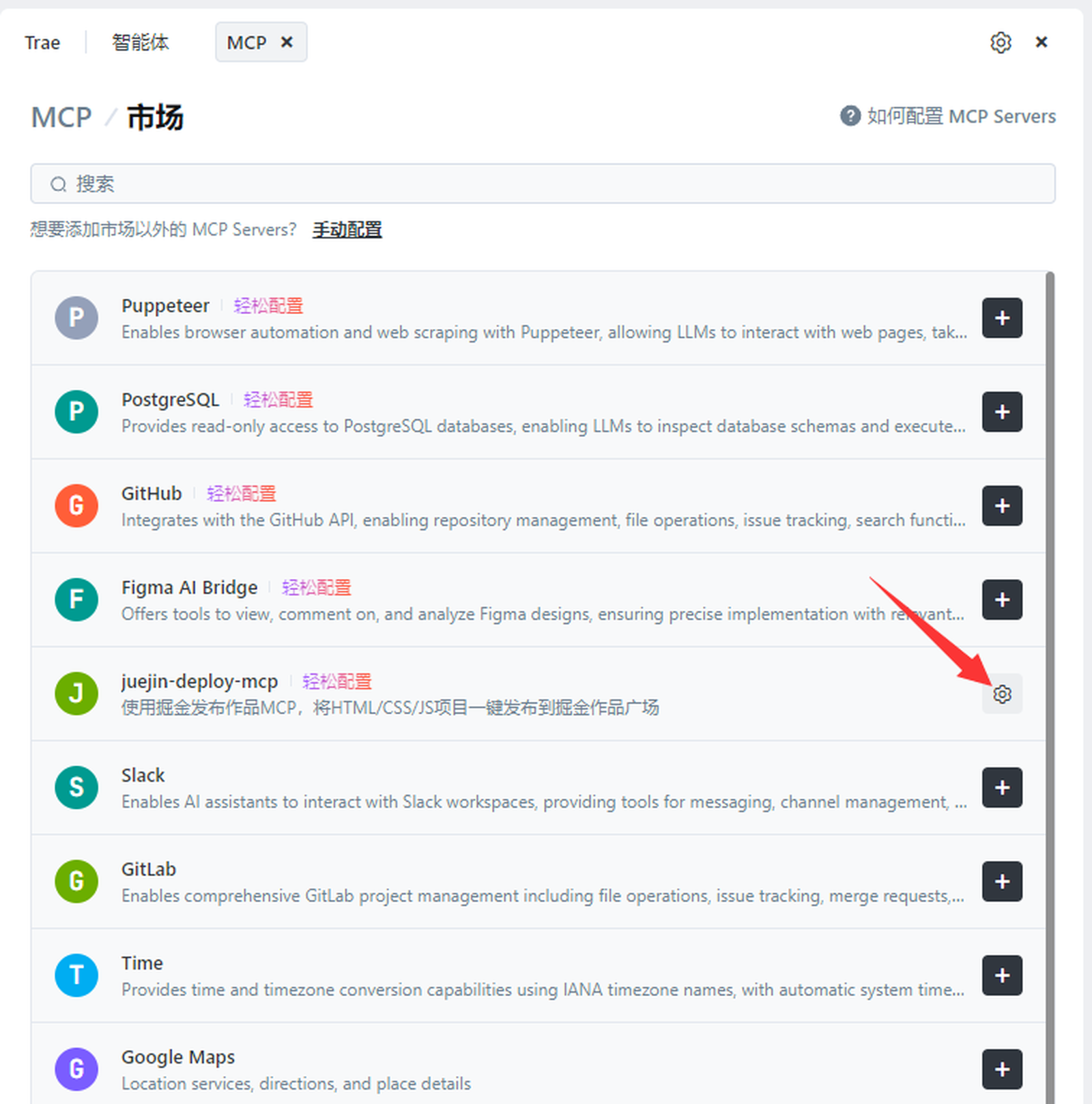Click the Google Maps avatar icon

(76, 1069)
